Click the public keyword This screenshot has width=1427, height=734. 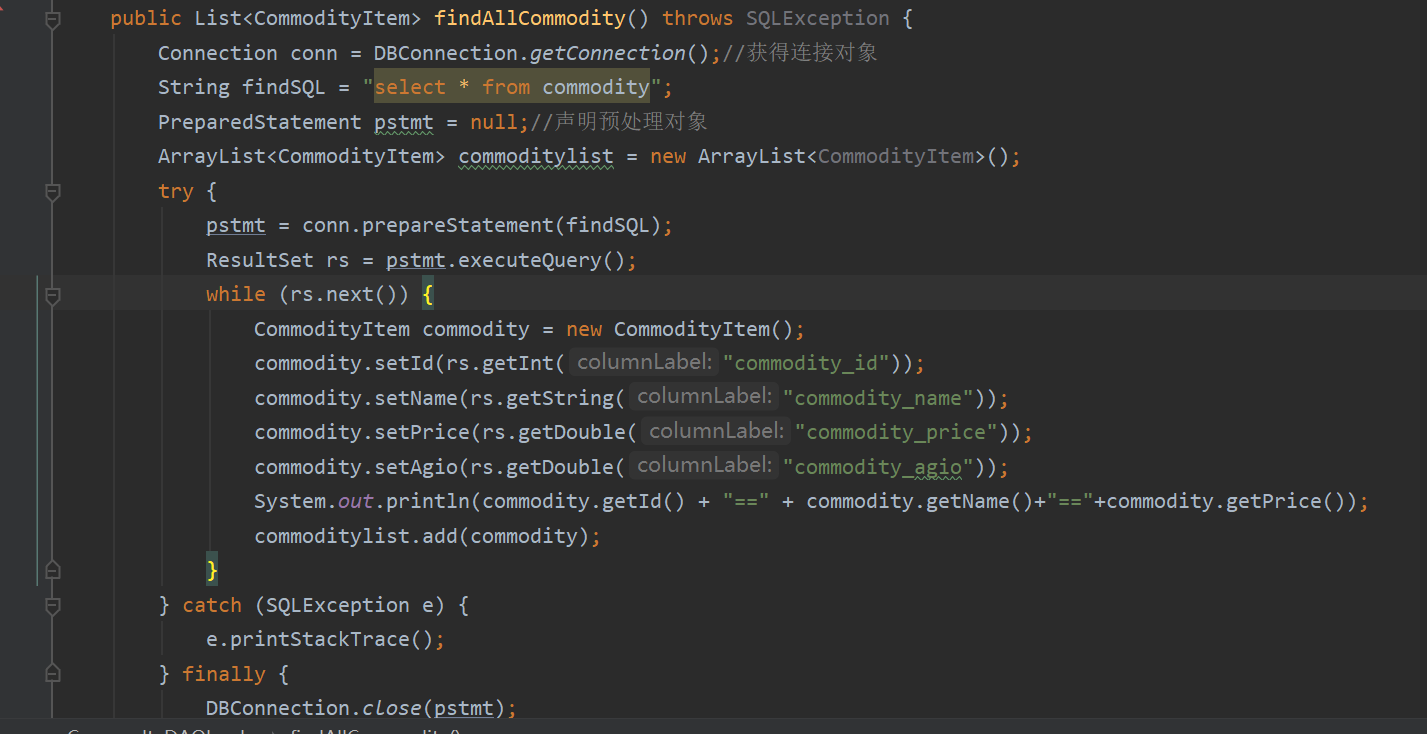pos(146,19)
